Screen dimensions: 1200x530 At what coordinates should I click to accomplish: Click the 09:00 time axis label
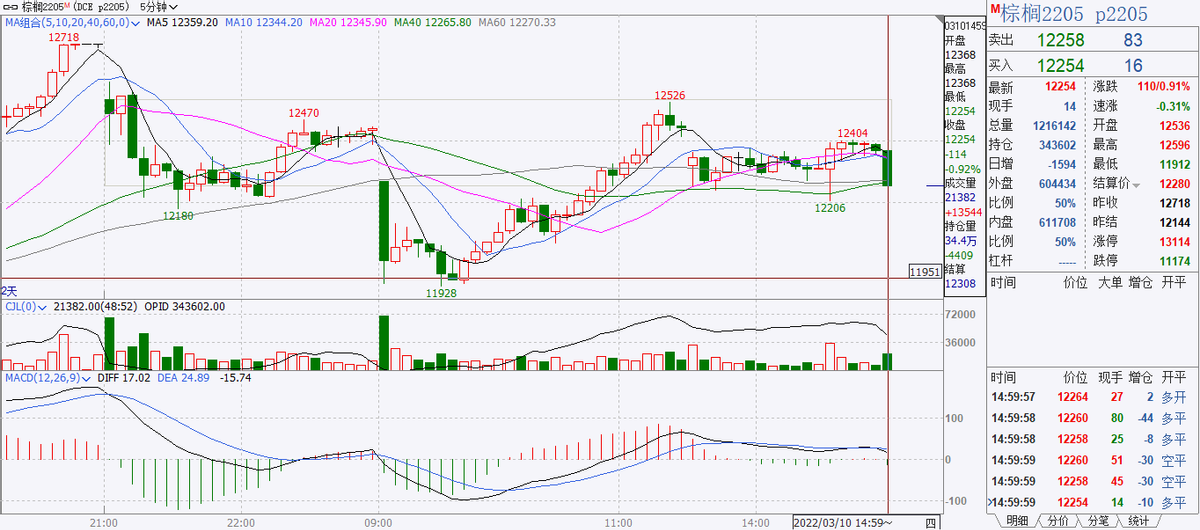(x=380, y=522)
